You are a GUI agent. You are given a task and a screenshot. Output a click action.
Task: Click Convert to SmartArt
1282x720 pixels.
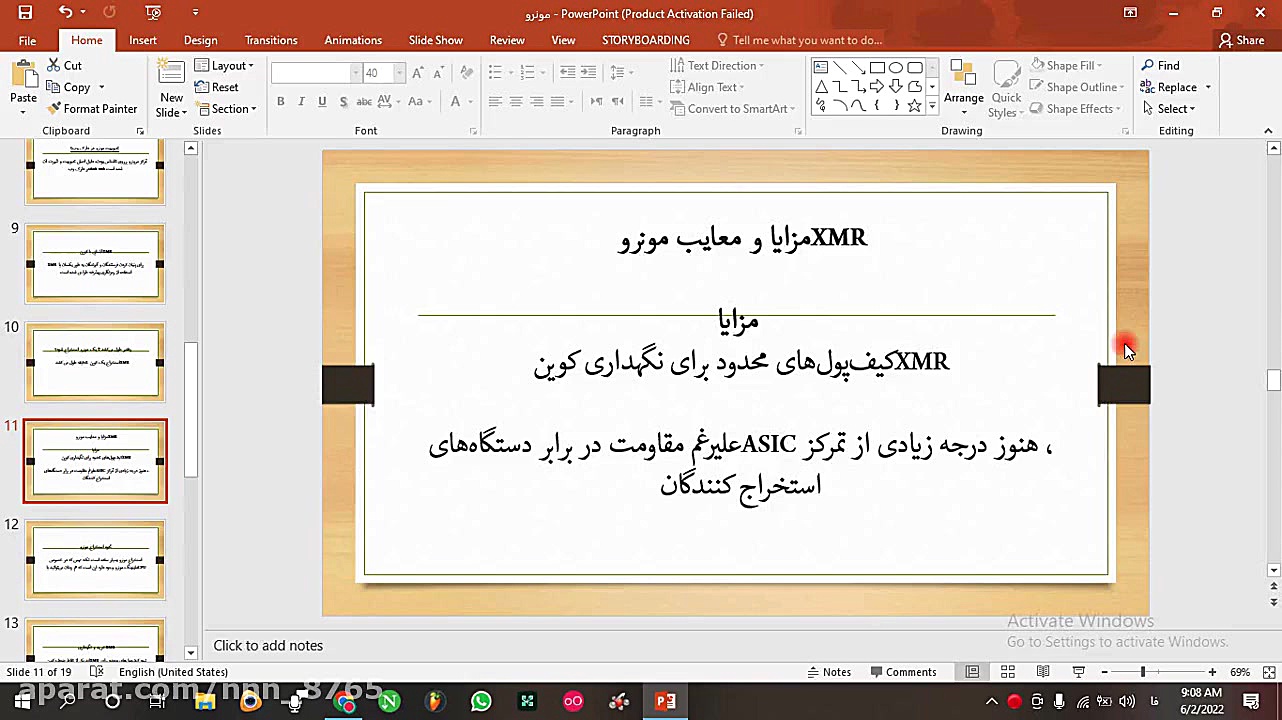click(x=732, y=109)
